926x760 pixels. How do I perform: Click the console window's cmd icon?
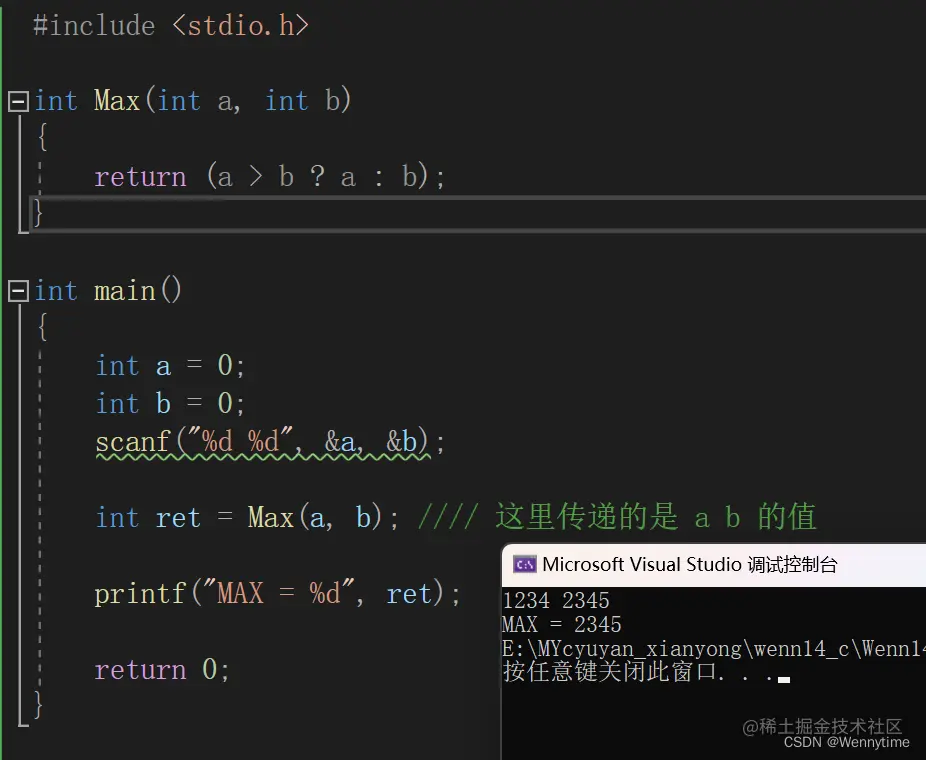coord(524,565)
